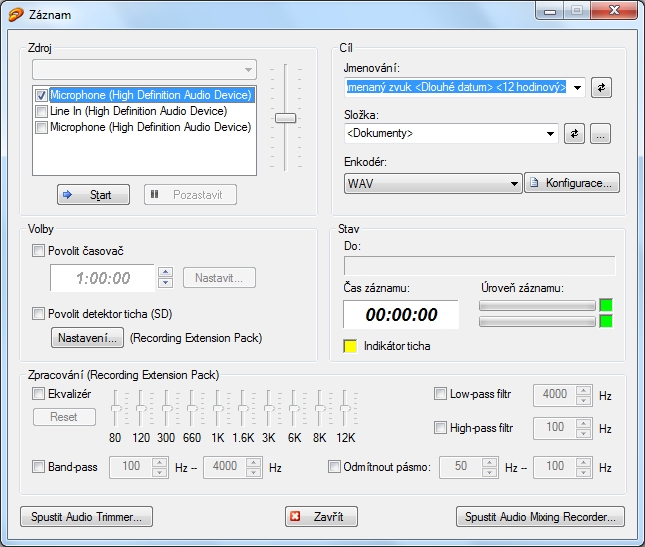Open the WAV encoder dropdown
Screen dimensions: 645x547
(433, 183)
